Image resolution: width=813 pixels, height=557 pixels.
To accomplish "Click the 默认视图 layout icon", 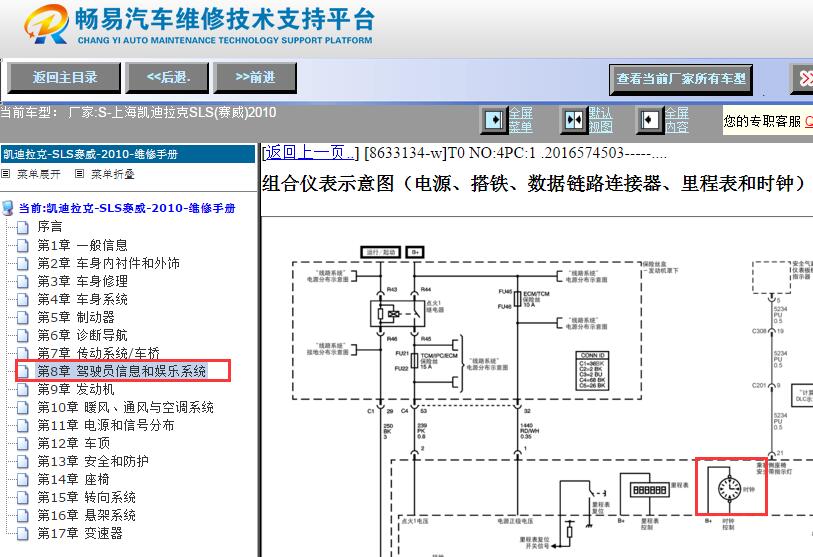I will (573, 120).
